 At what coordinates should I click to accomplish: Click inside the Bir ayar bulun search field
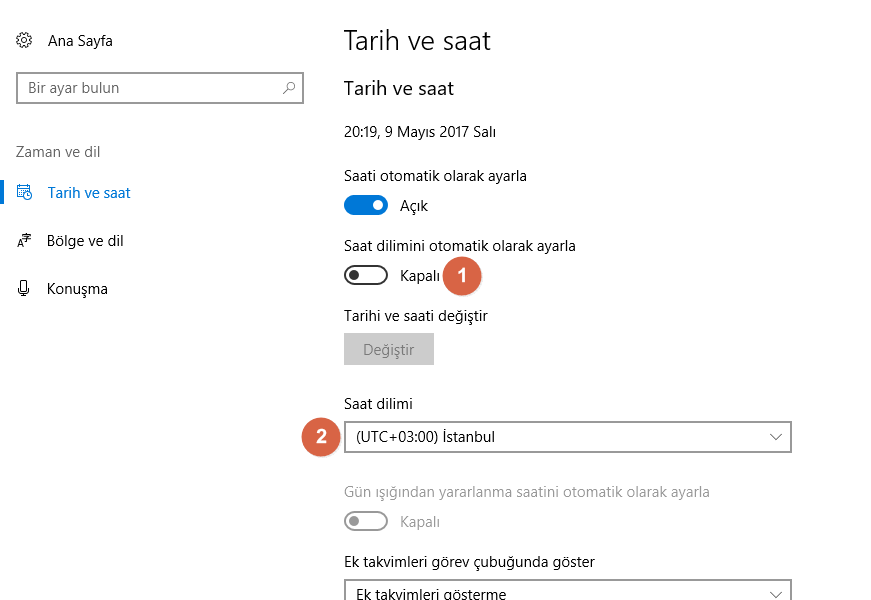(x=140, y=88)
